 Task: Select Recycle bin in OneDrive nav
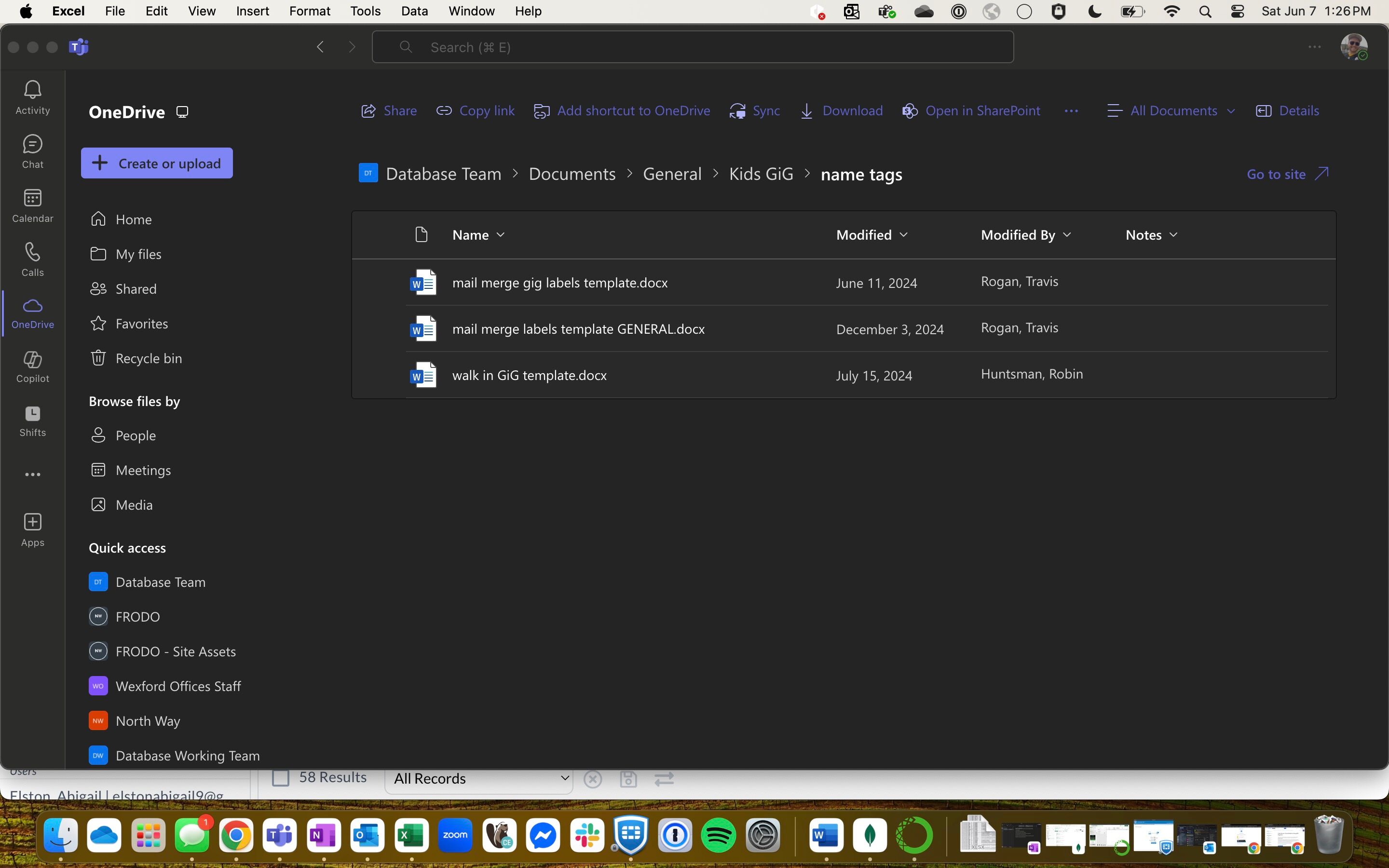[148, 358]
